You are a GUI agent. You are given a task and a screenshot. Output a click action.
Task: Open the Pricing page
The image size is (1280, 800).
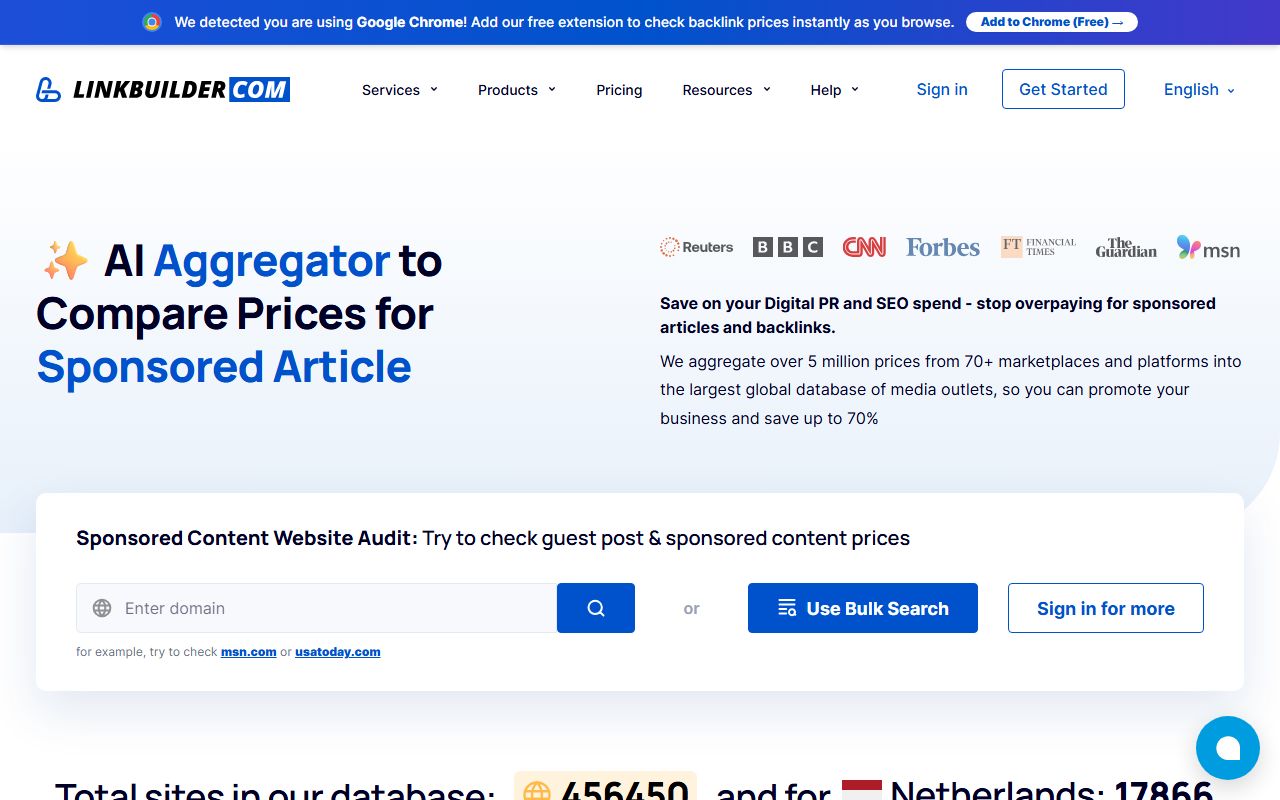click(619, 90)
